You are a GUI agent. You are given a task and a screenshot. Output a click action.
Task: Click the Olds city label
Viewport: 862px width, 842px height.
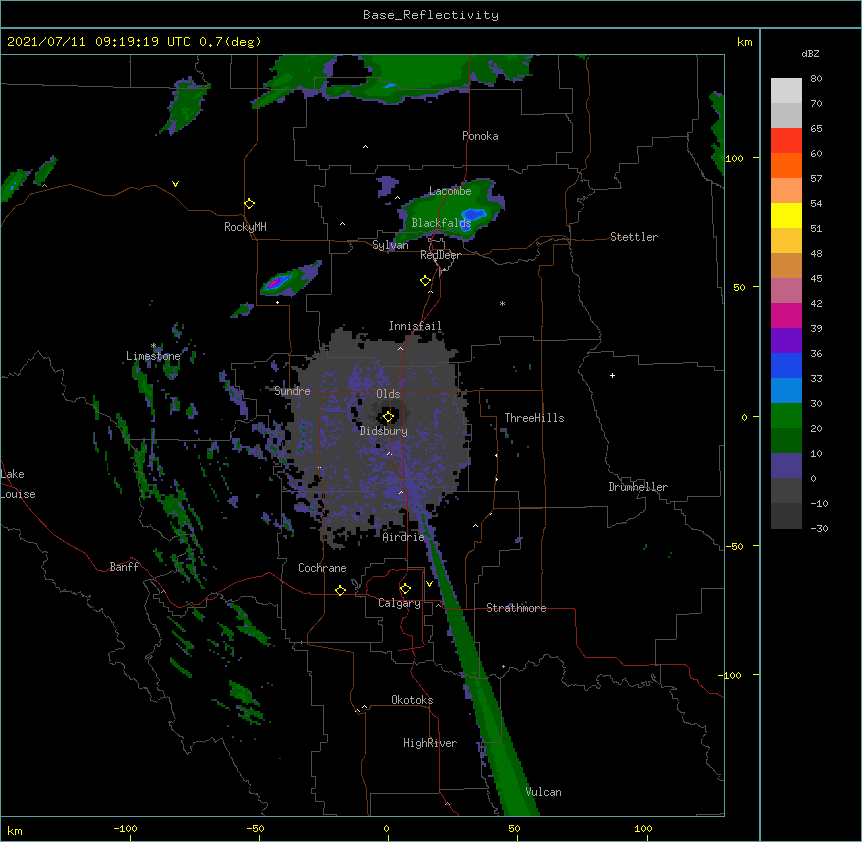tap(388, 394)
